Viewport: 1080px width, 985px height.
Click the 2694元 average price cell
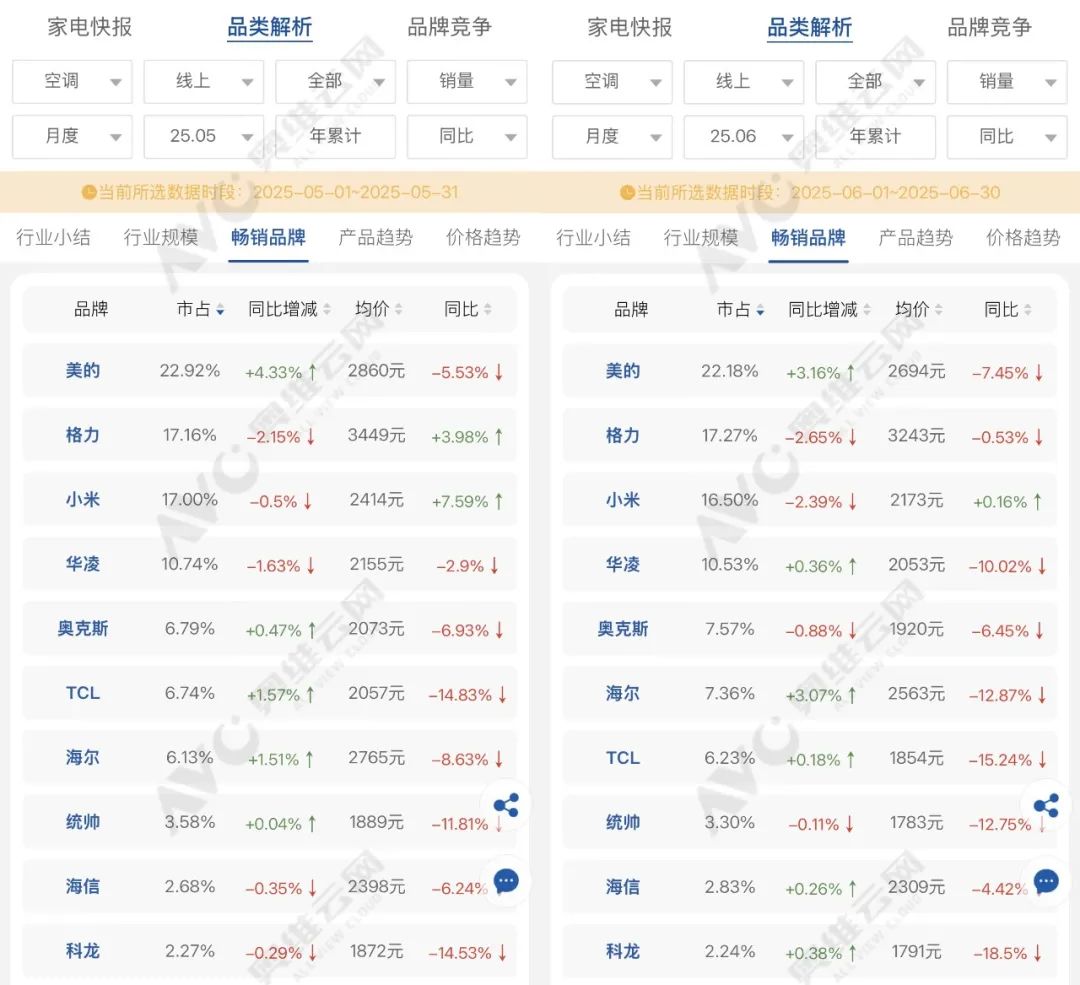917,371
